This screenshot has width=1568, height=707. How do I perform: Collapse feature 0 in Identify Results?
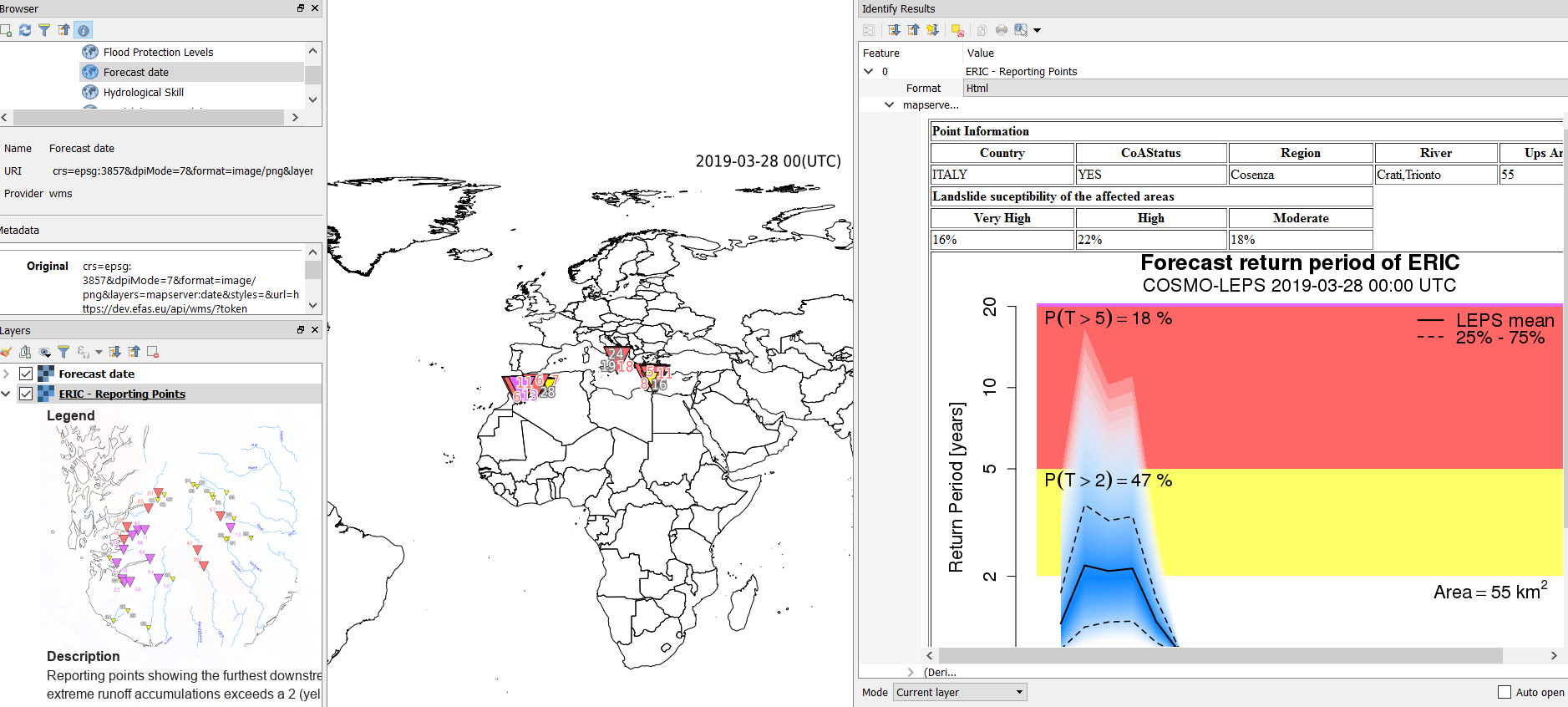(868, 71)
